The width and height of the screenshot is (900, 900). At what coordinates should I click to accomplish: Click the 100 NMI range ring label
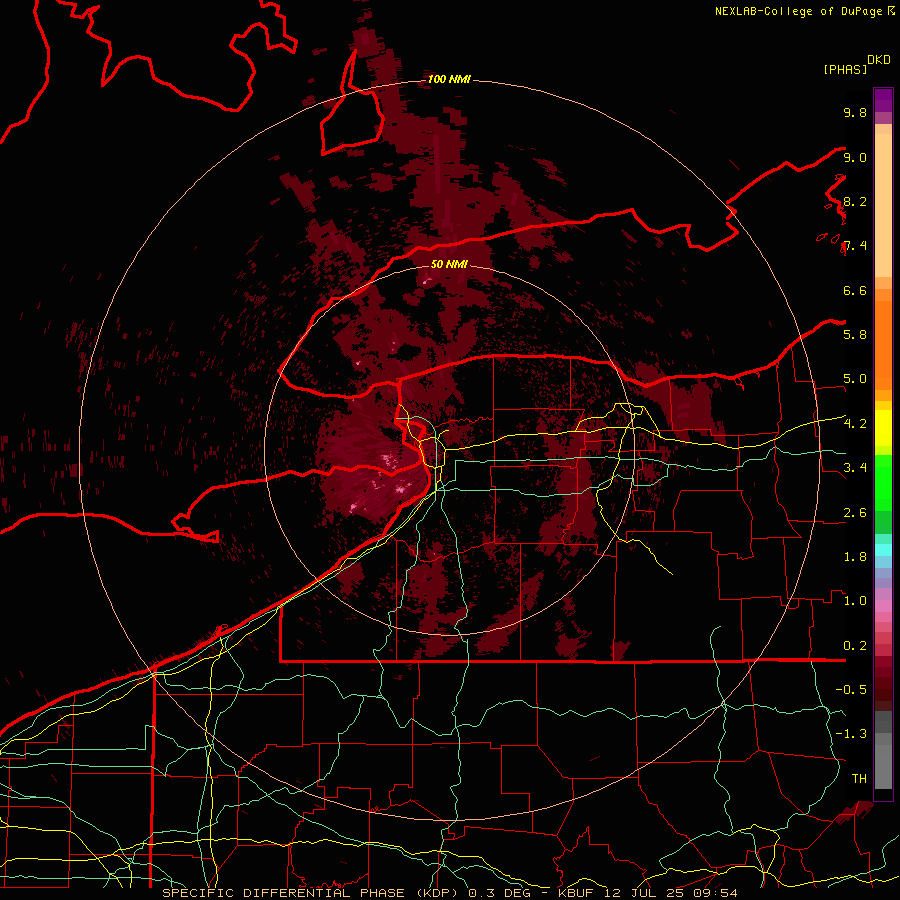click(x=449, y=79)
